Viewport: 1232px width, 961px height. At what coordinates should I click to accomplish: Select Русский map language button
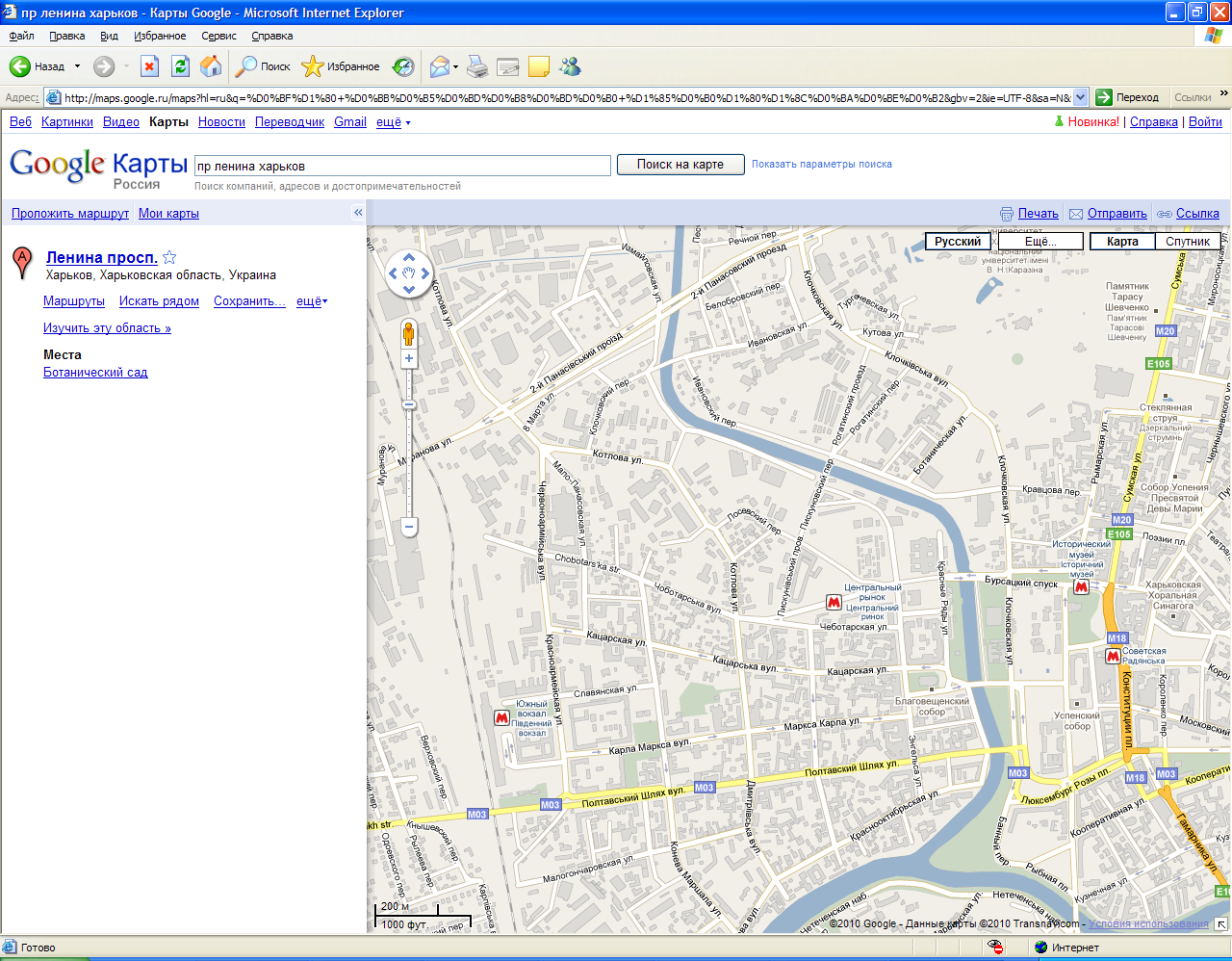click(x=958, y=242)
